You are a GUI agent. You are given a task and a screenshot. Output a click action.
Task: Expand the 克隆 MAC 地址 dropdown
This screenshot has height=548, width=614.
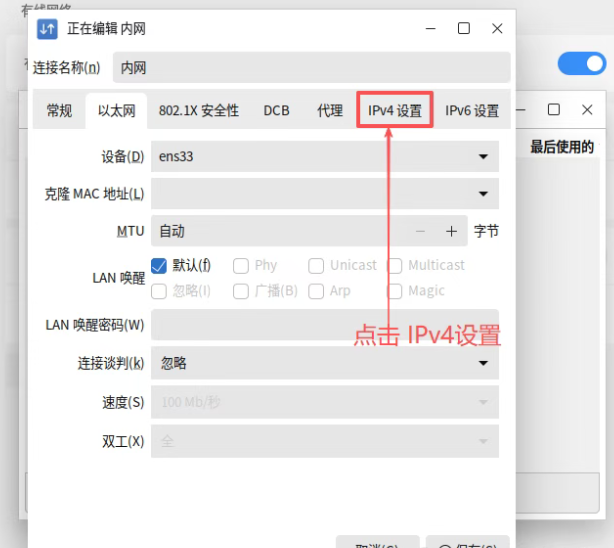point(324,193)
